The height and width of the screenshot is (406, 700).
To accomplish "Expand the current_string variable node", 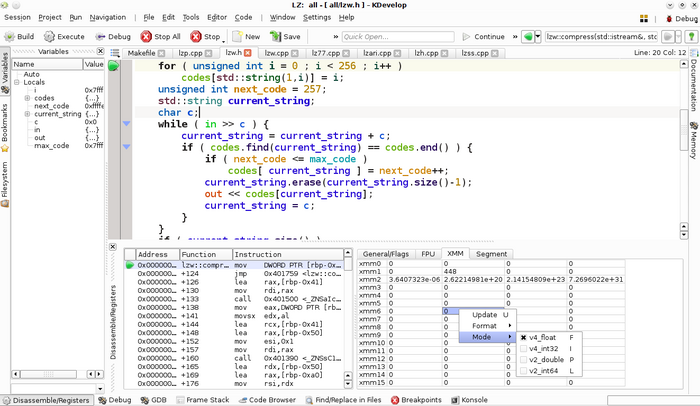I will point(28,114).
